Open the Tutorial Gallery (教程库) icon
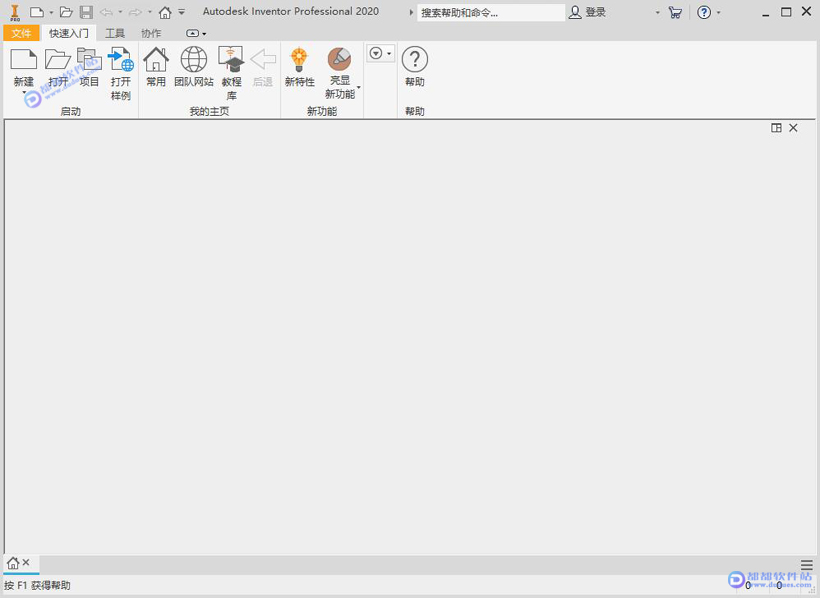This screenshot has height=598, width=820. click(231, 59)
